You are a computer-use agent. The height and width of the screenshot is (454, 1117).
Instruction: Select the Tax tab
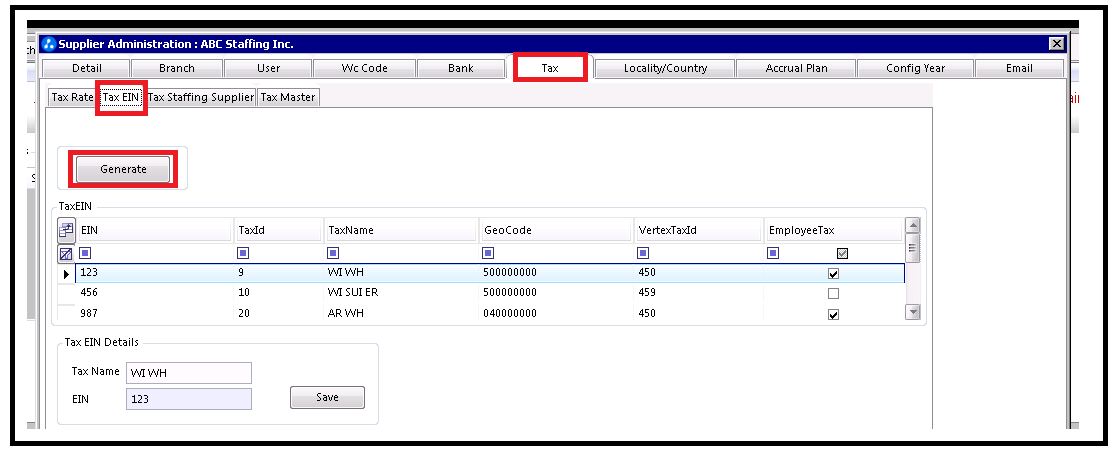pos(550,68)
